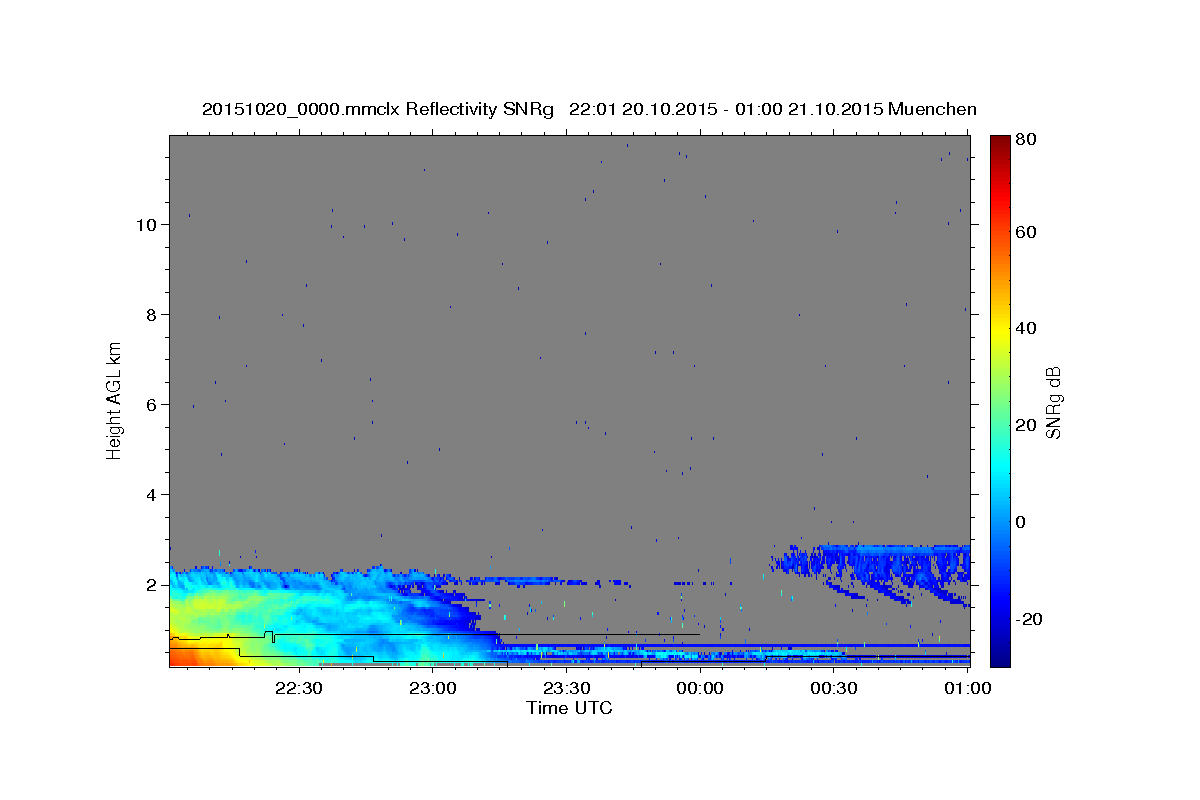Click the 'Height AGL km' axis label

[x=115, y=400]
